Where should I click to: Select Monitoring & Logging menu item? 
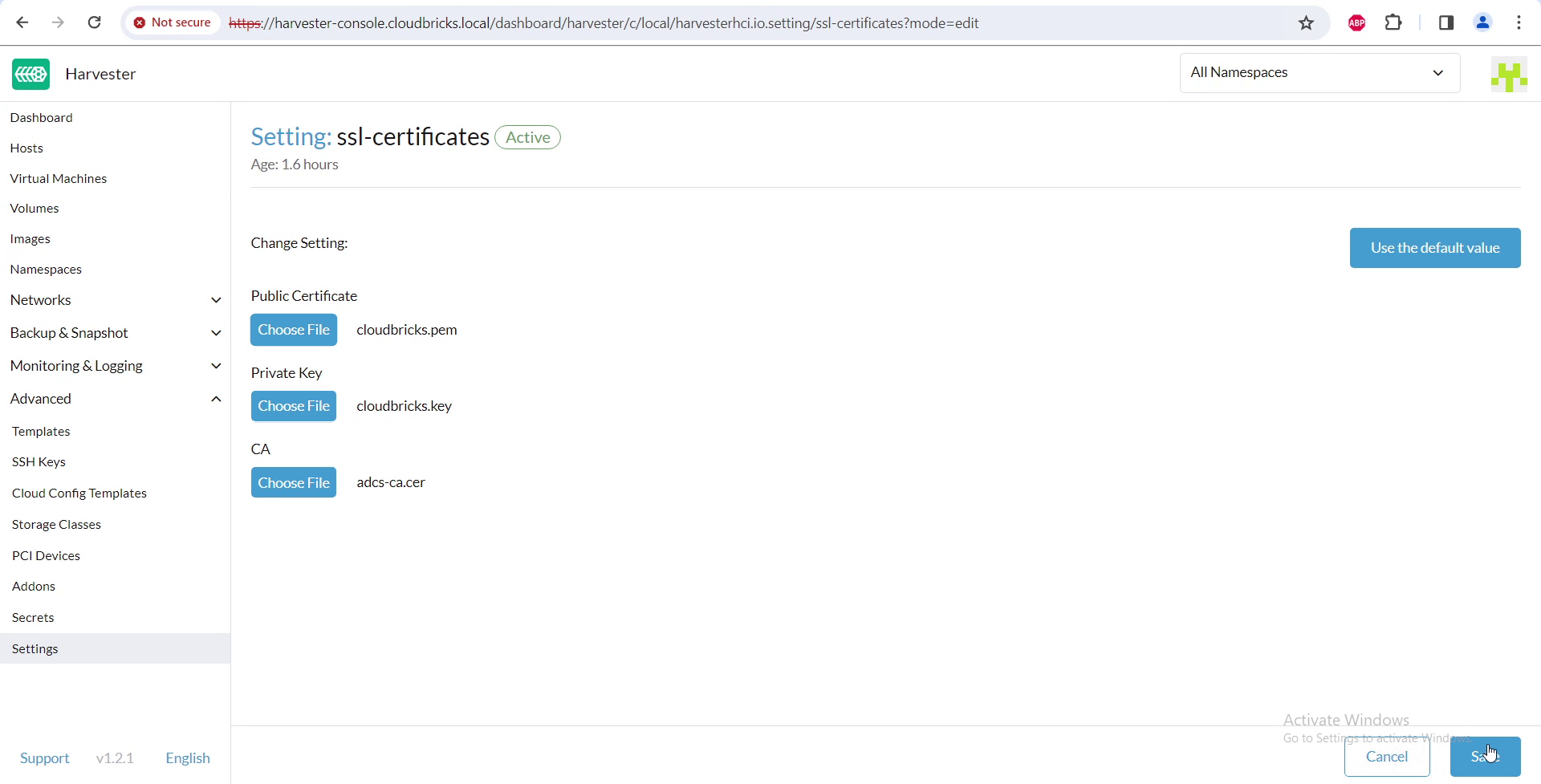coord(76,366)
